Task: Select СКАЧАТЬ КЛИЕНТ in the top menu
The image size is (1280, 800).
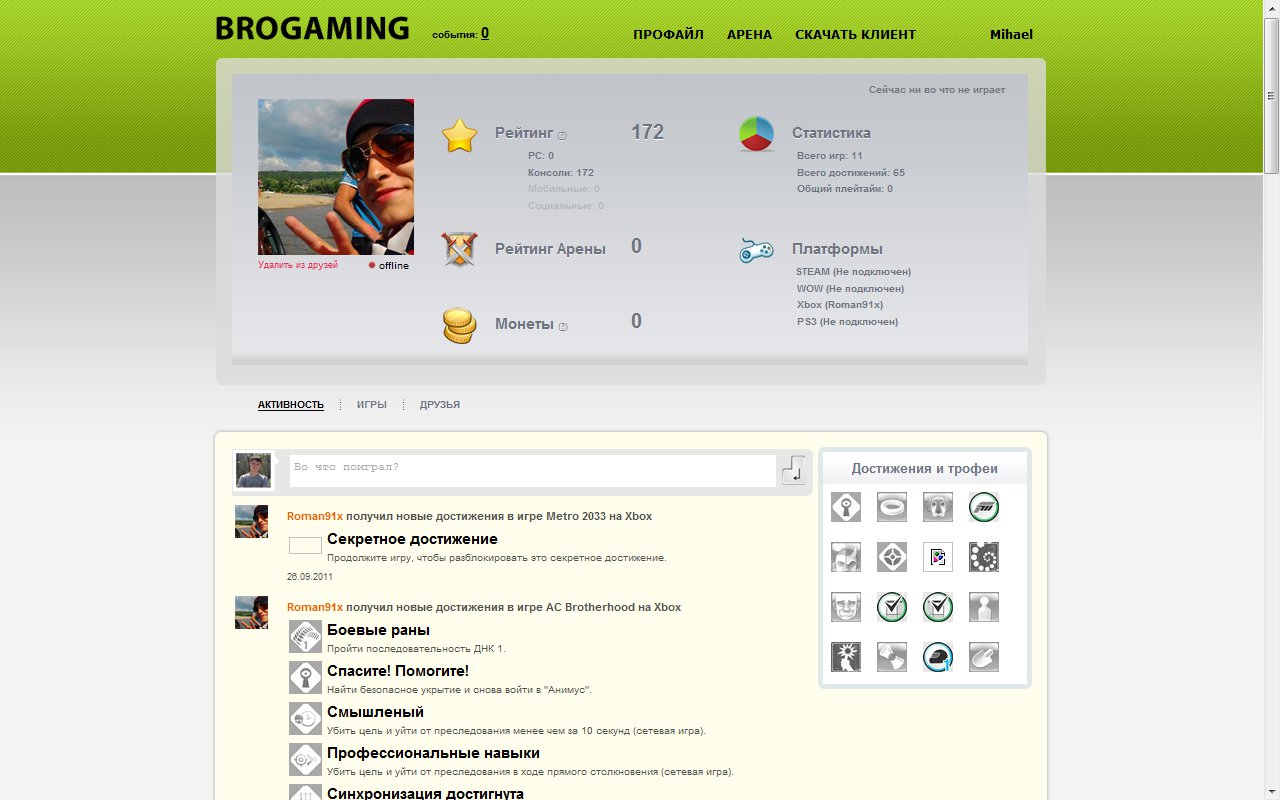Action: click(x=855, y=33)
